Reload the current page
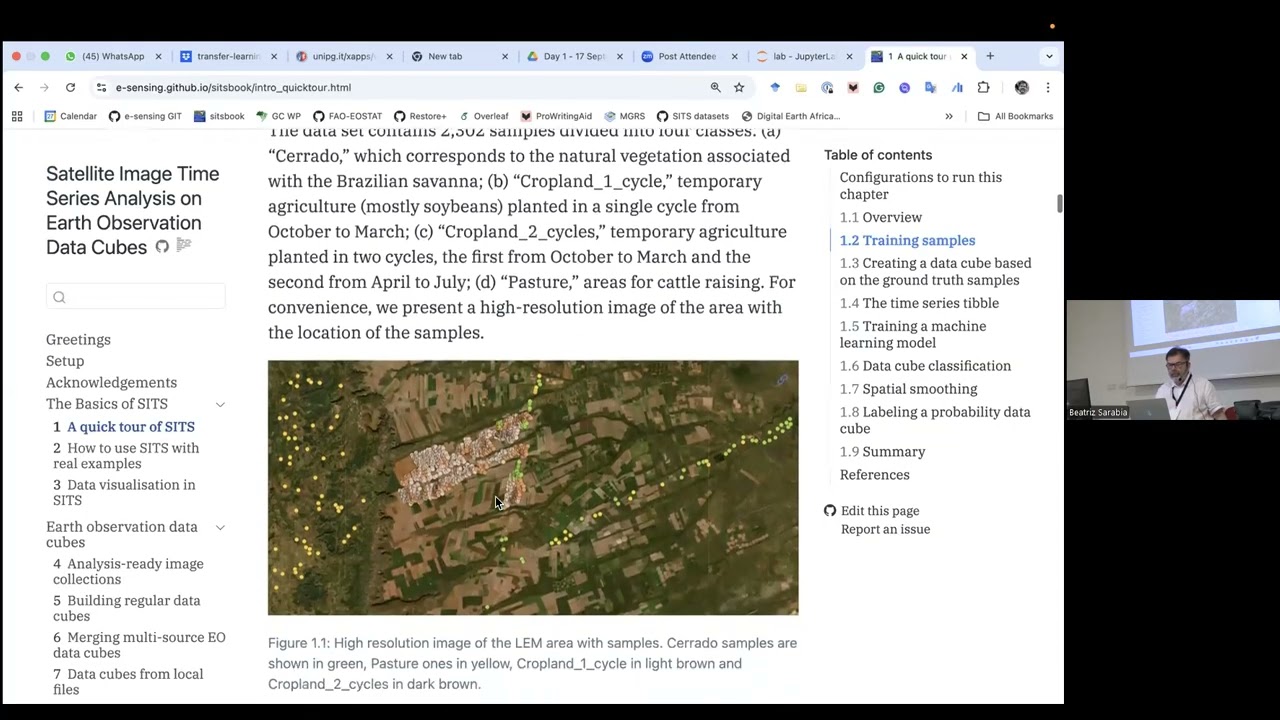1280x720 pixels. pos(70,88)
